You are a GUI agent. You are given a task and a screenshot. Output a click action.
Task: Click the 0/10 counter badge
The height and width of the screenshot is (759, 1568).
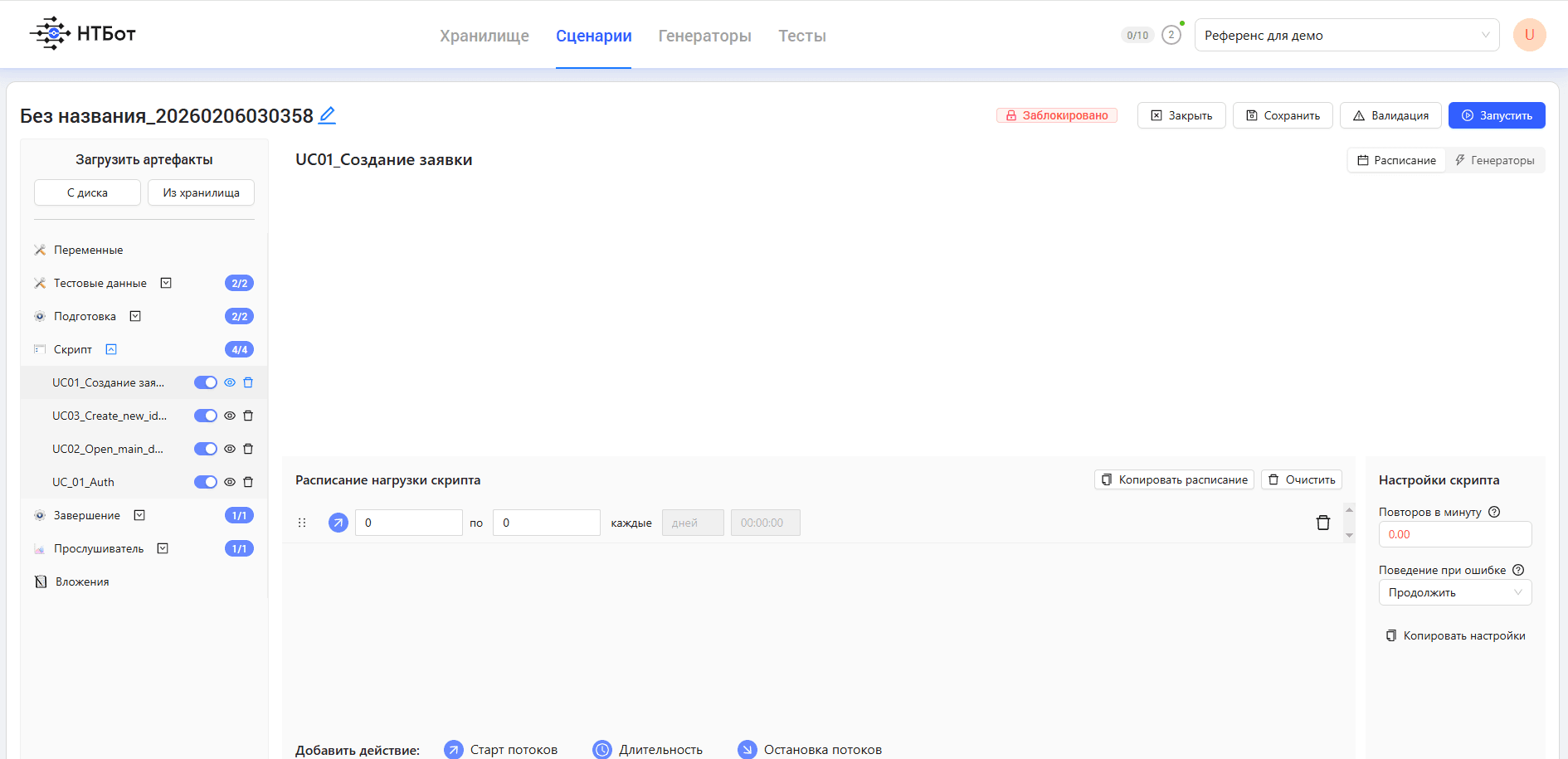(x=1137, y=35)
